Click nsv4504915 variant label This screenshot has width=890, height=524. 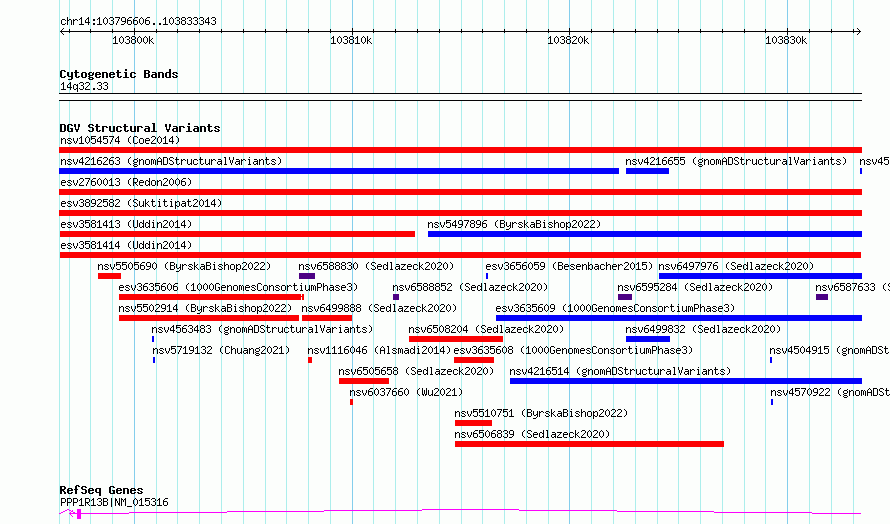click(829, 350)
